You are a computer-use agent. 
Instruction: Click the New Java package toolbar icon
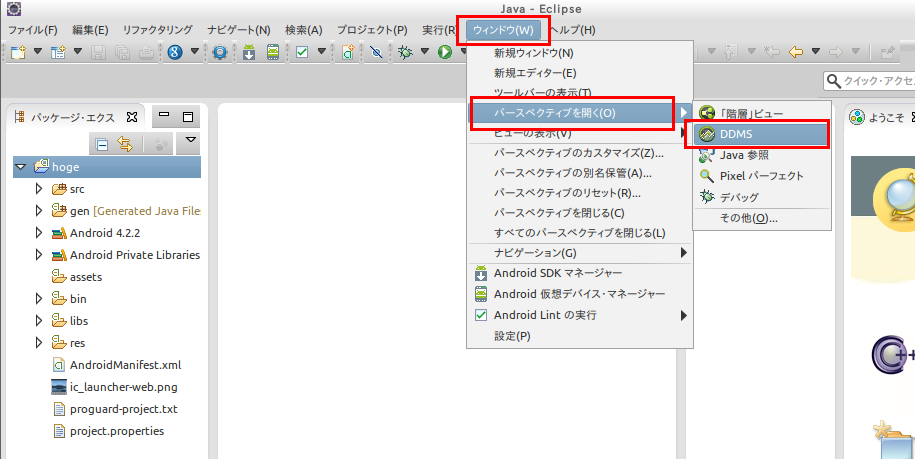coord(58,52)
